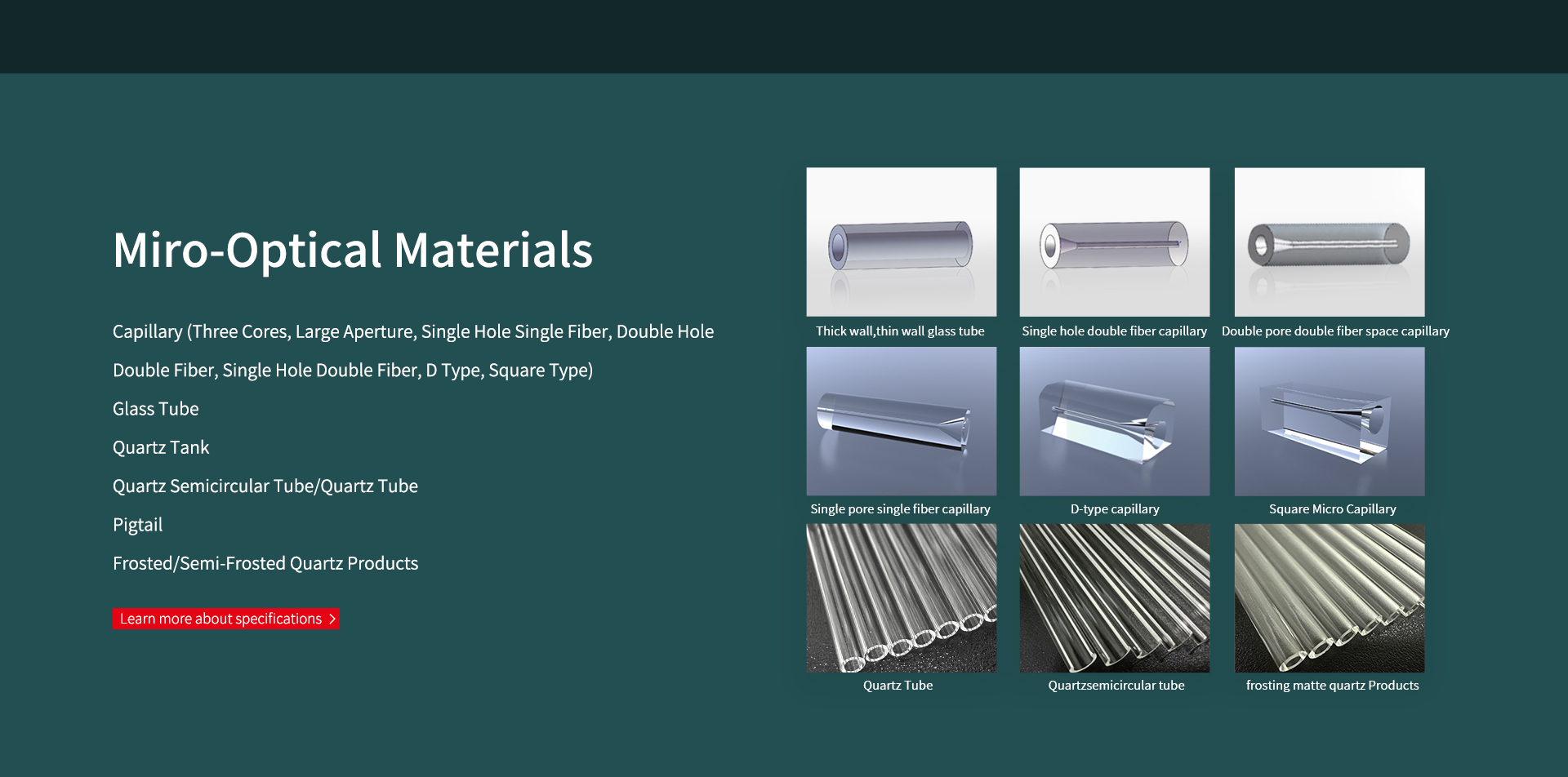Open the Double pore double fiber space capillary image
The height and width of the screenshot is (777, 1568).
click(x=1330, y=242)
